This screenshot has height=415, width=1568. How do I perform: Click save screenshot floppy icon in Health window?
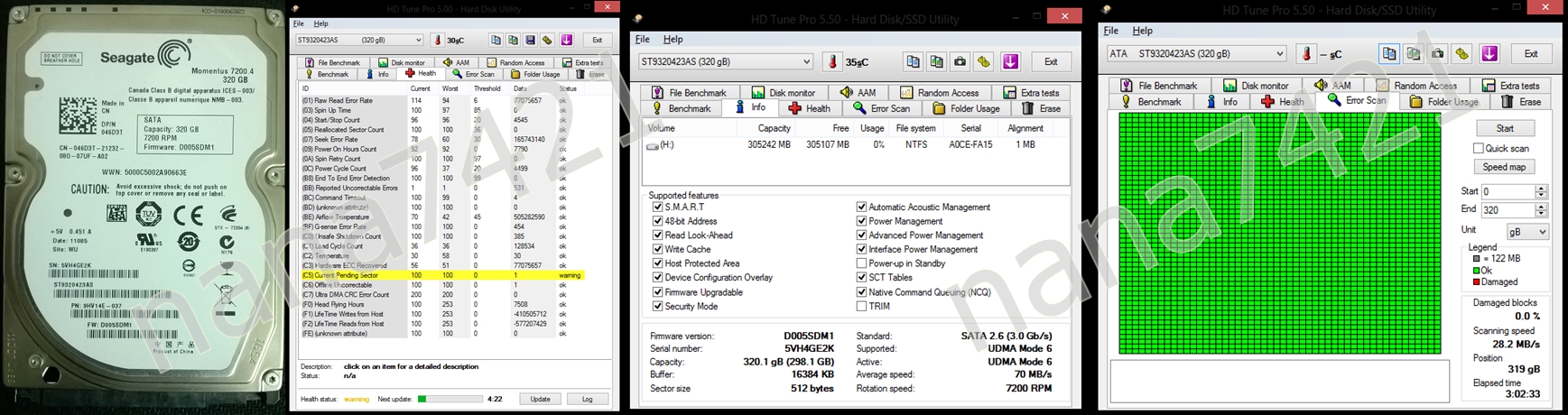pyautogui.click(x=530, y=40)
